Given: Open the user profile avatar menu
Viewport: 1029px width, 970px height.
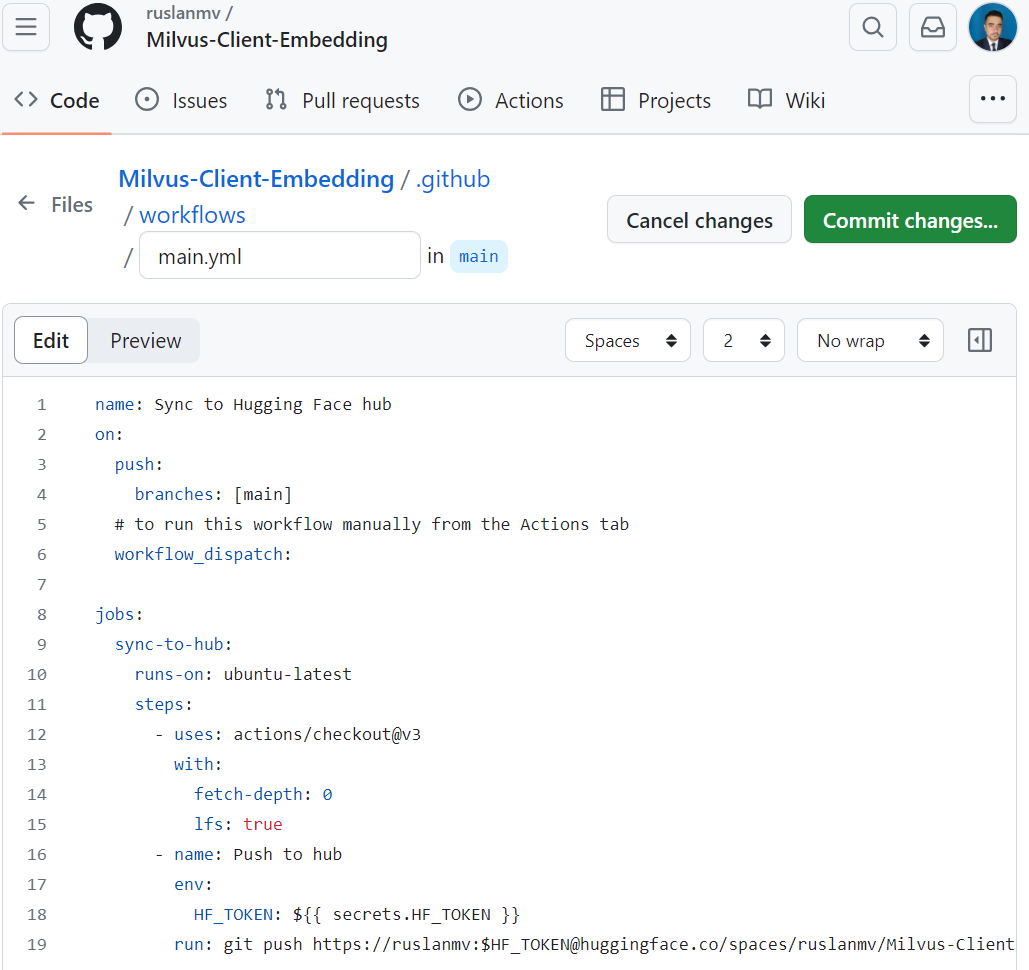Looking at the screenshot, I should (x=993, y=27).
